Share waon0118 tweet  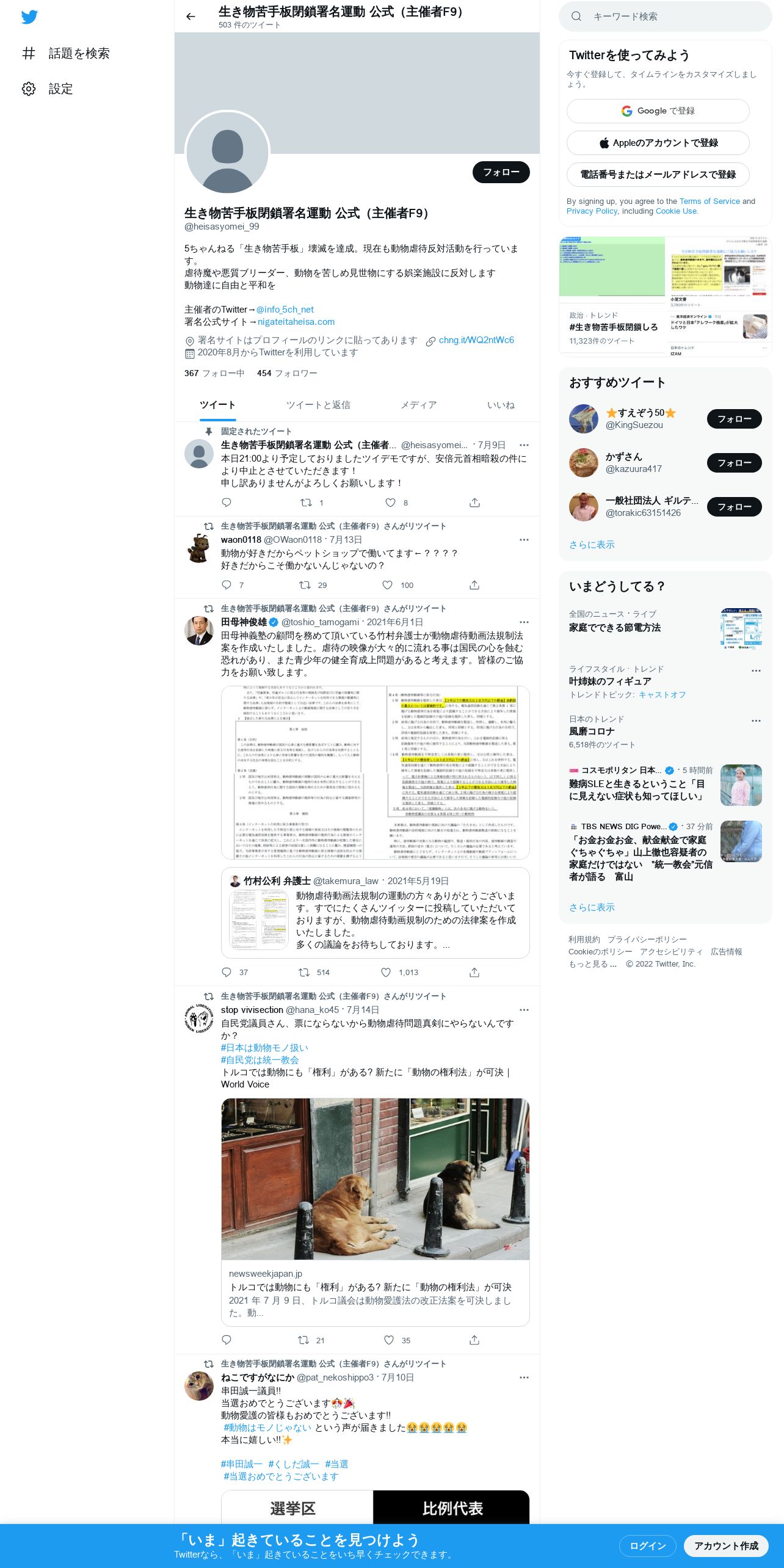click(474, 585)
